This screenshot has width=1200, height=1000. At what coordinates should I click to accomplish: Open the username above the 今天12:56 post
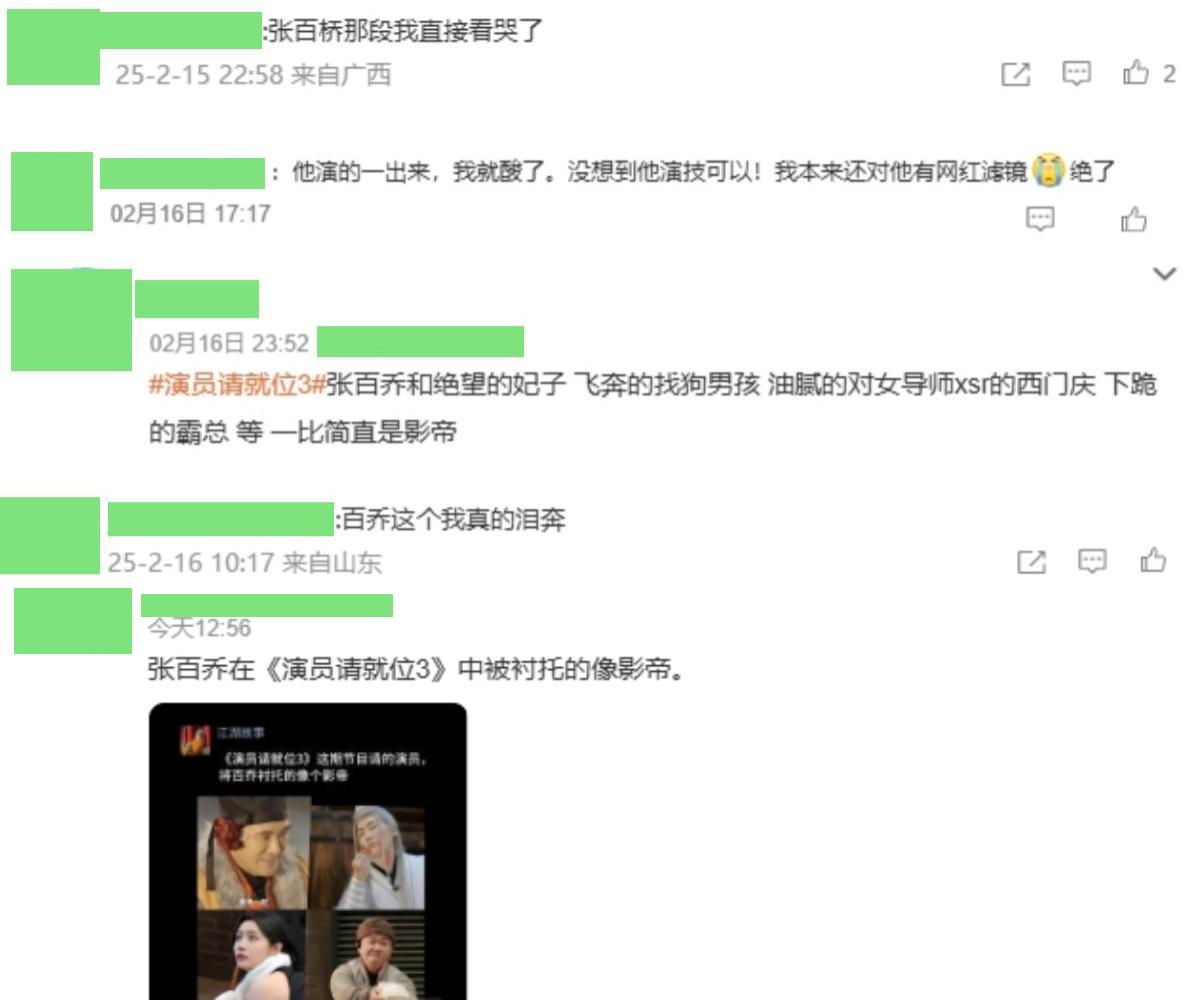pyautogui.click(x=267, y=605)
